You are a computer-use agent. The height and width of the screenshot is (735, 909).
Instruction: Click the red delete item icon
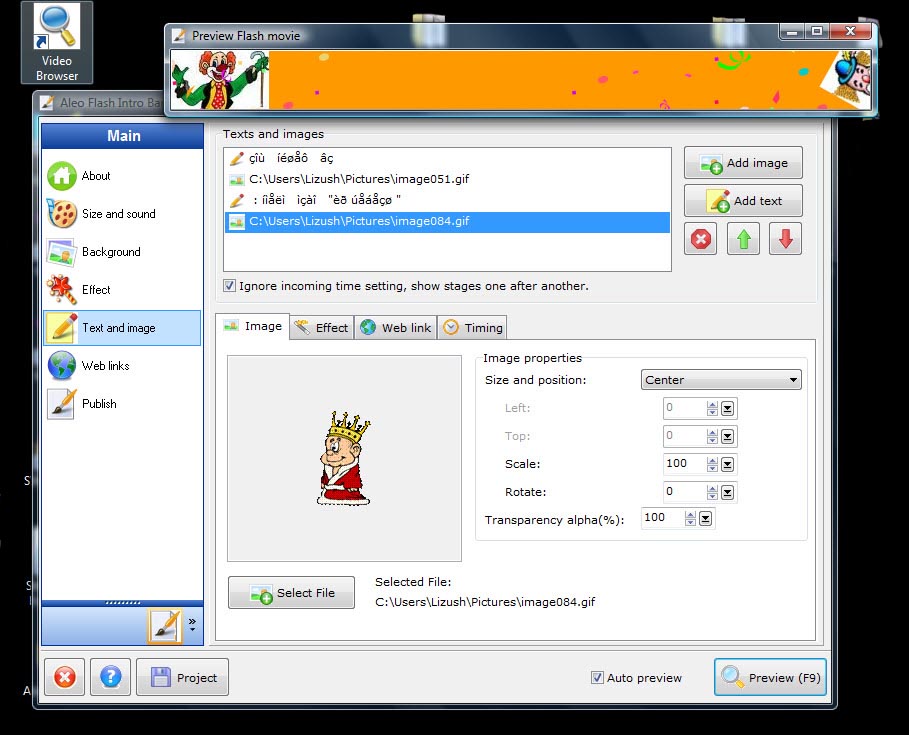coord(701,240)
